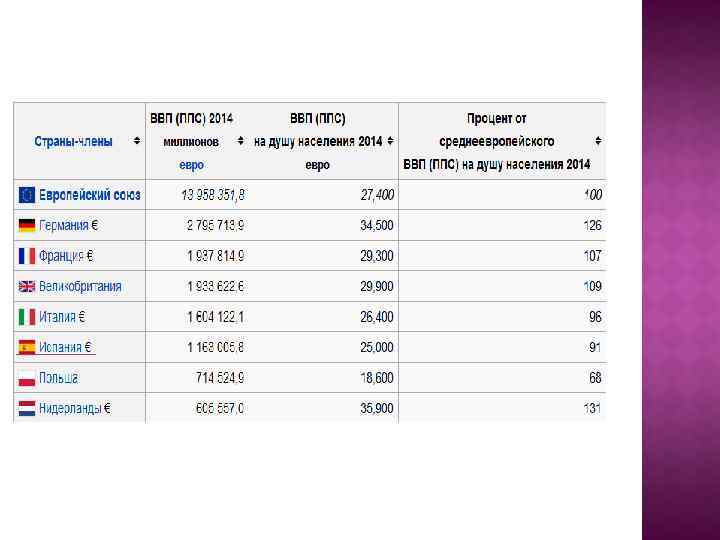720x540 pixels.
Task: Click the Polish flag icon
Action: tap(26, 378)
